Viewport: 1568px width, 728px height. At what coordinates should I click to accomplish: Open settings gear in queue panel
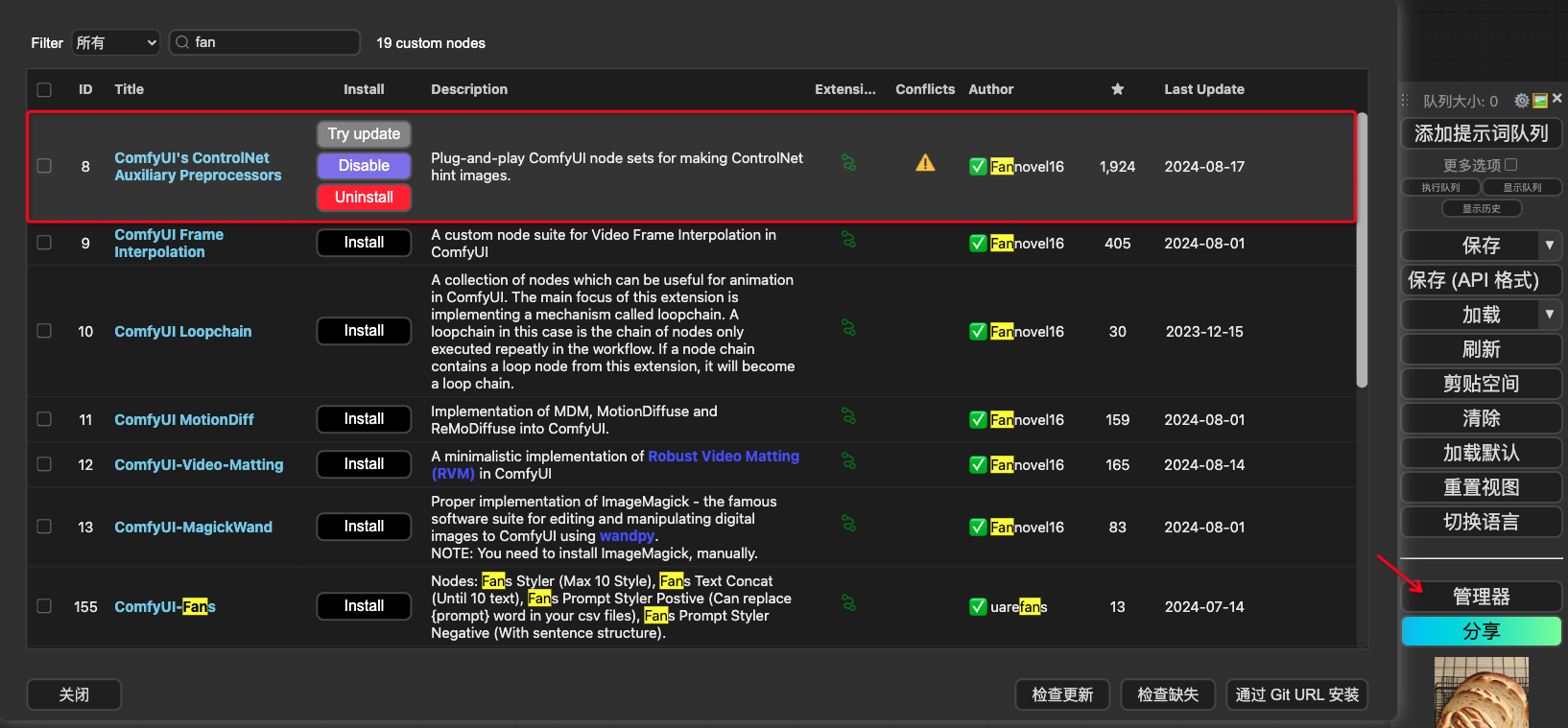coord(1522,101)
